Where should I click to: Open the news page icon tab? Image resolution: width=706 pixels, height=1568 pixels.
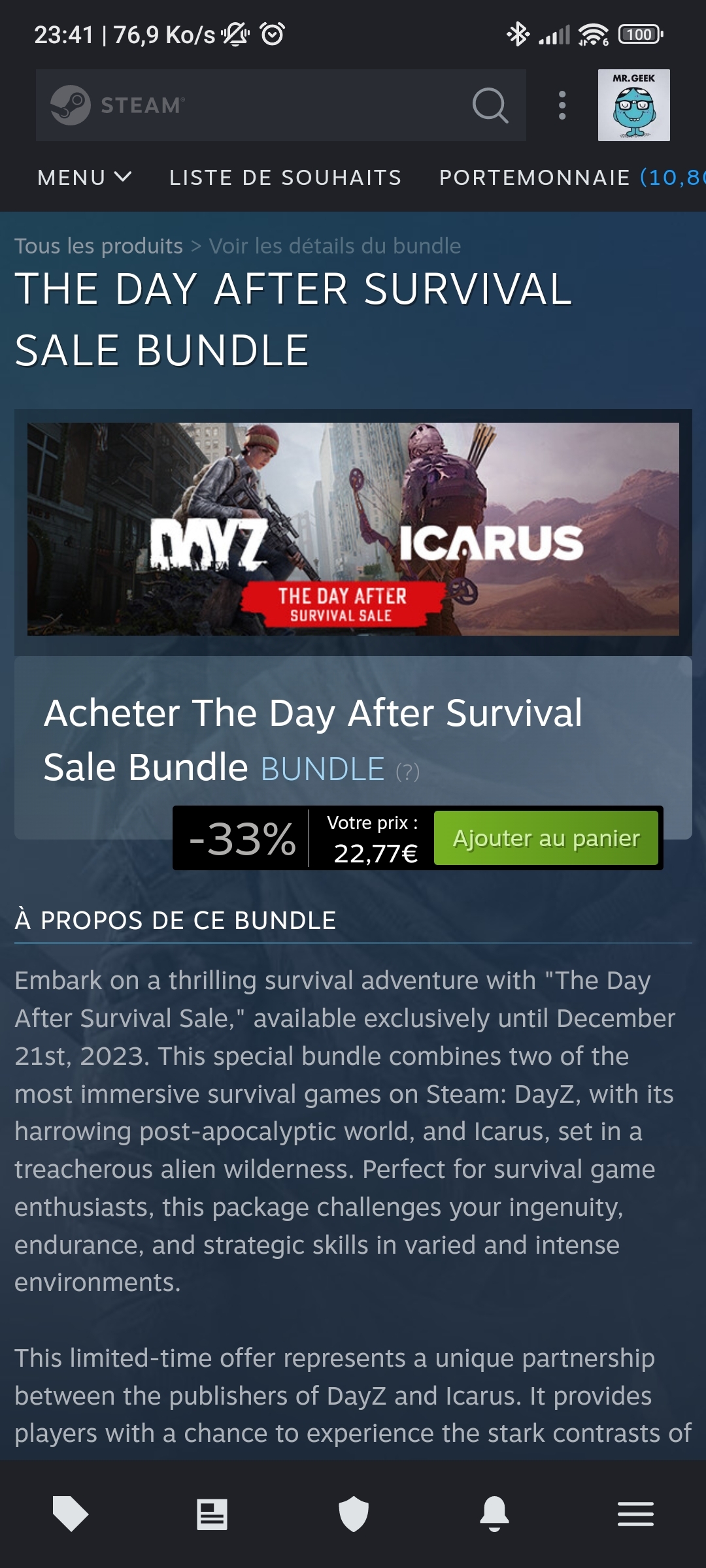click(x=212, y=1514)
